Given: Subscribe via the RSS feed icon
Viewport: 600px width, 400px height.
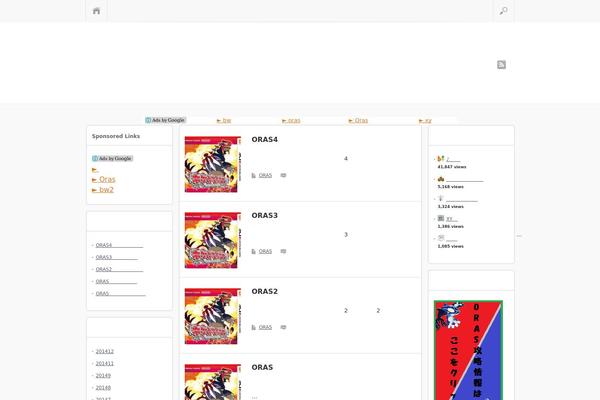Looking at the screenshot, I should (x=501, y=65).
